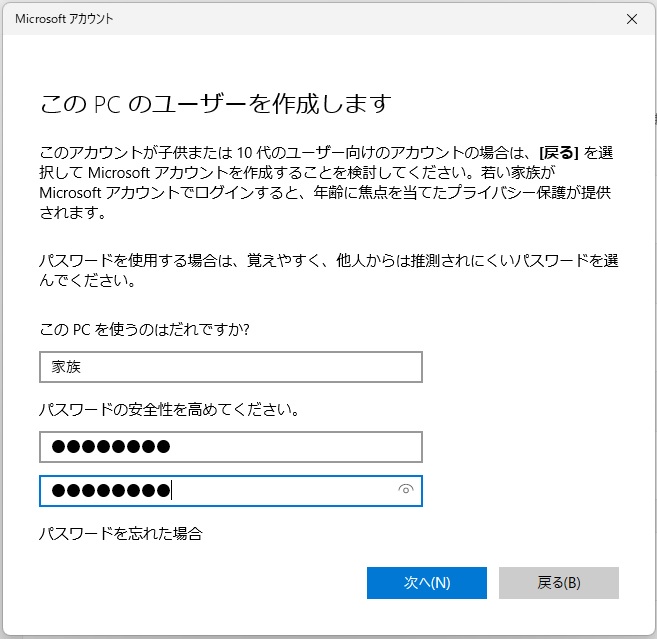Click the Microsoft アカウント window title
Image resolution: width=657 pixels, height=639 pixels.
(x=64, y=19)
